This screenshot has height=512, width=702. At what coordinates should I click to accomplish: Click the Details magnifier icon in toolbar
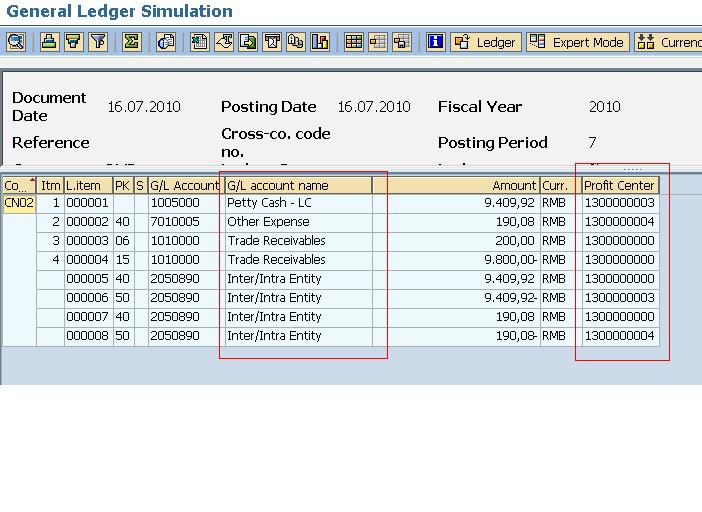coord(16,42)
